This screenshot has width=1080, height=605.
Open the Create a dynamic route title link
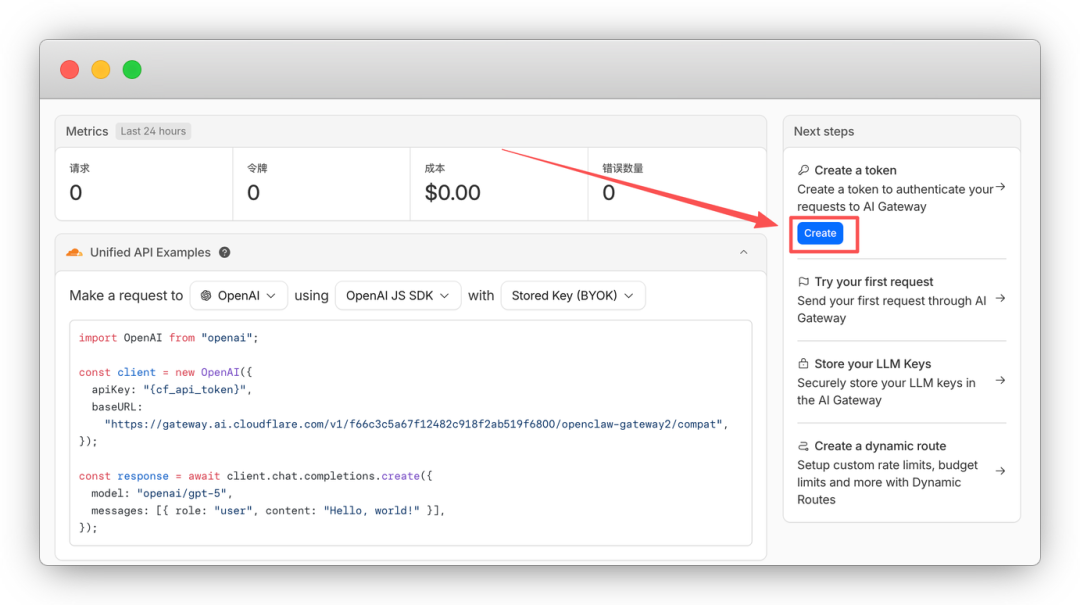879,446
